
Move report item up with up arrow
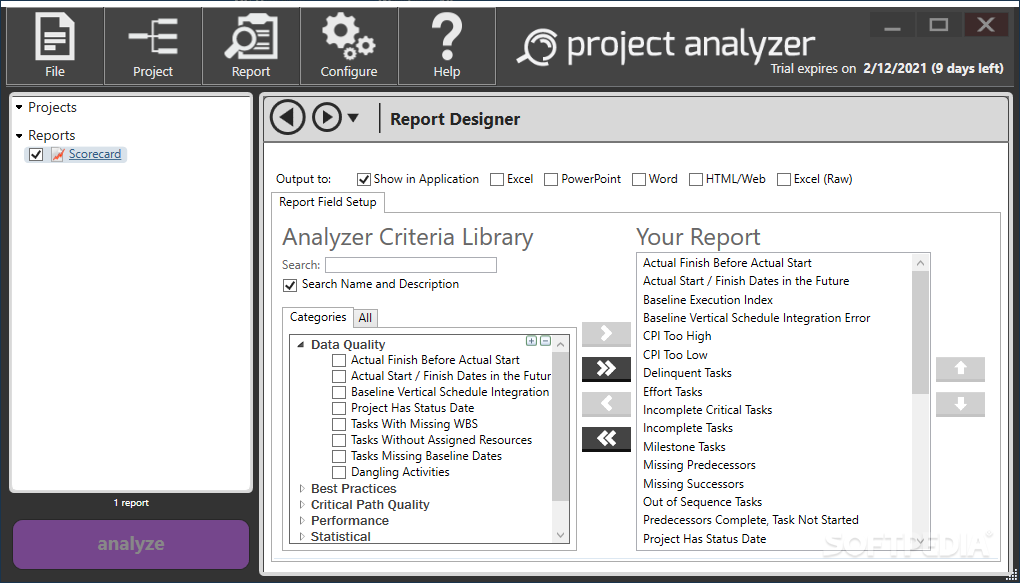[x=960, y=369]
